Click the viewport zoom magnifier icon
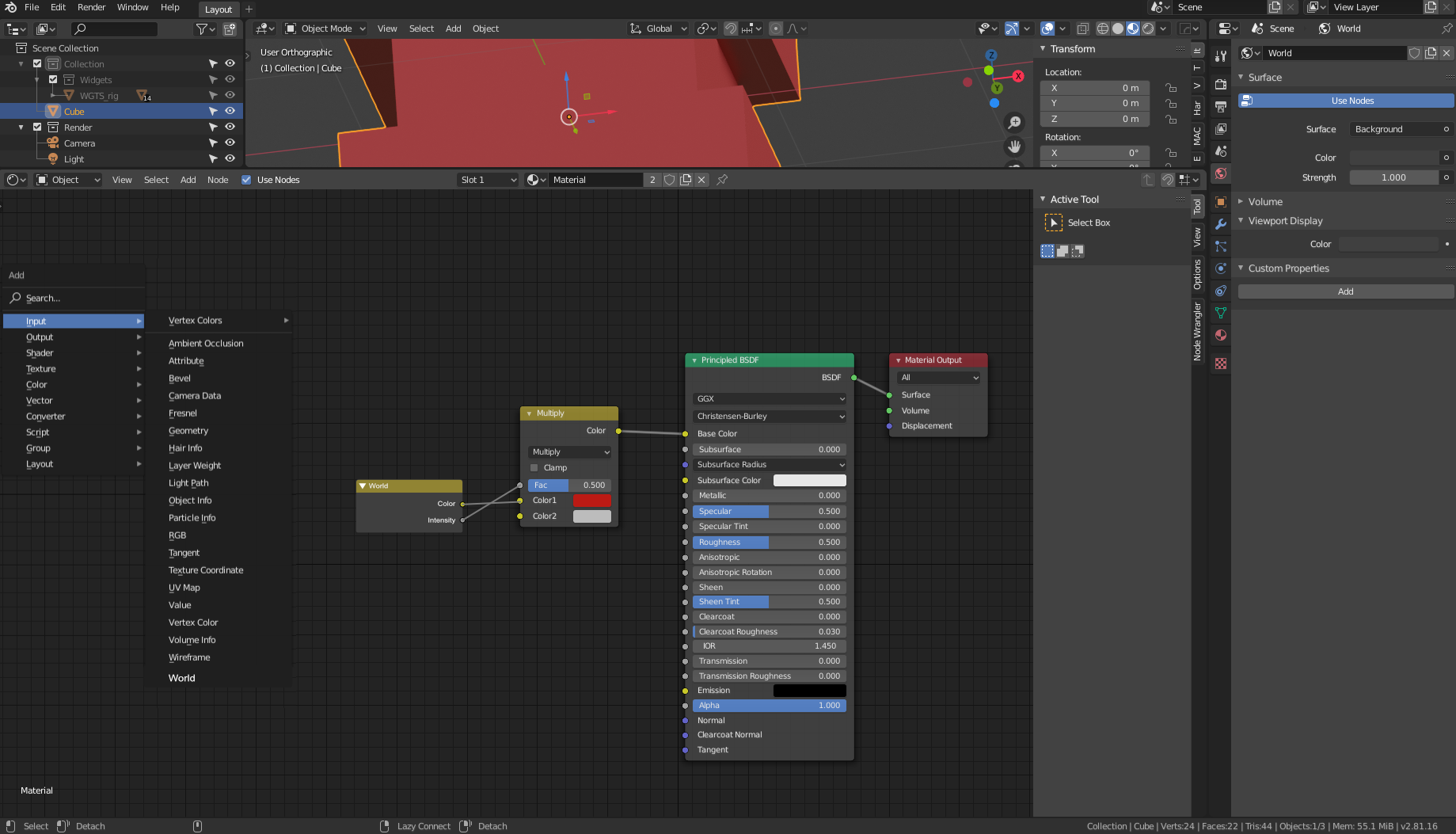 (1014, 123)
